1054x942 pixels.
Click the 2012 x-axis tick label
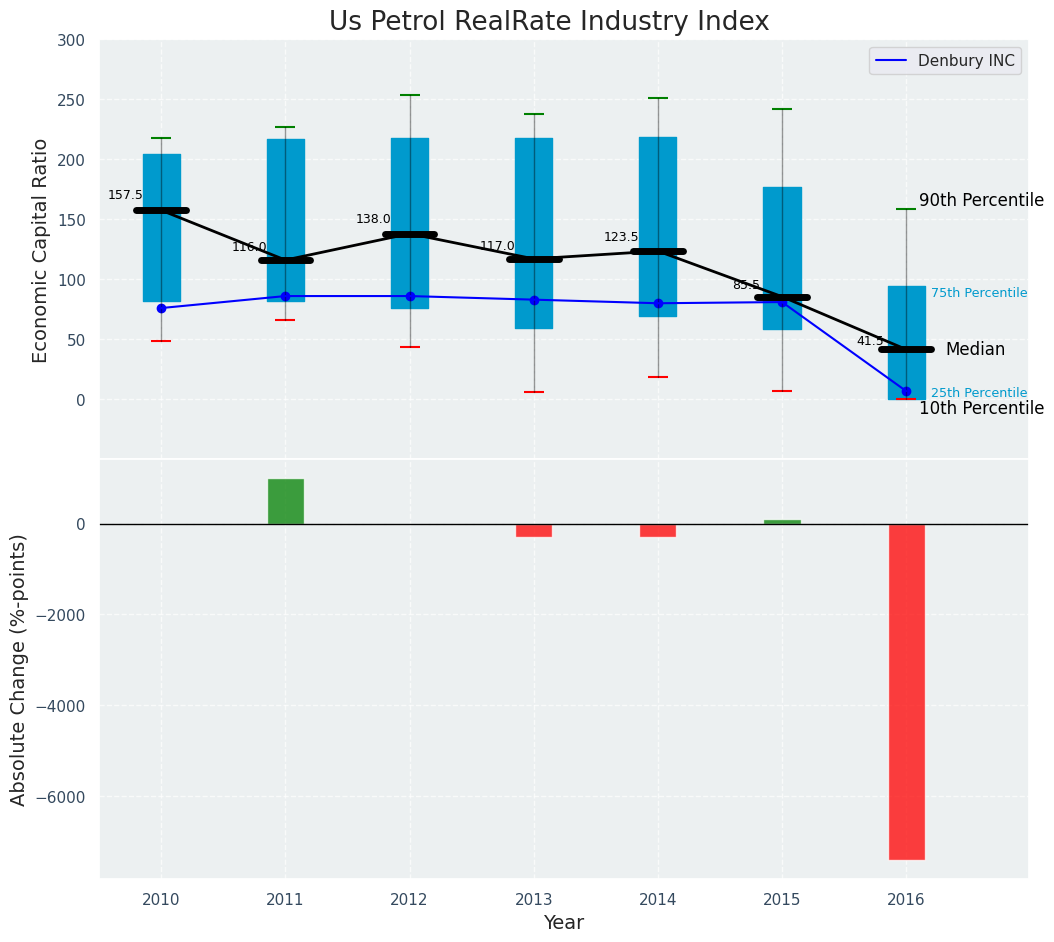point(409,900)
